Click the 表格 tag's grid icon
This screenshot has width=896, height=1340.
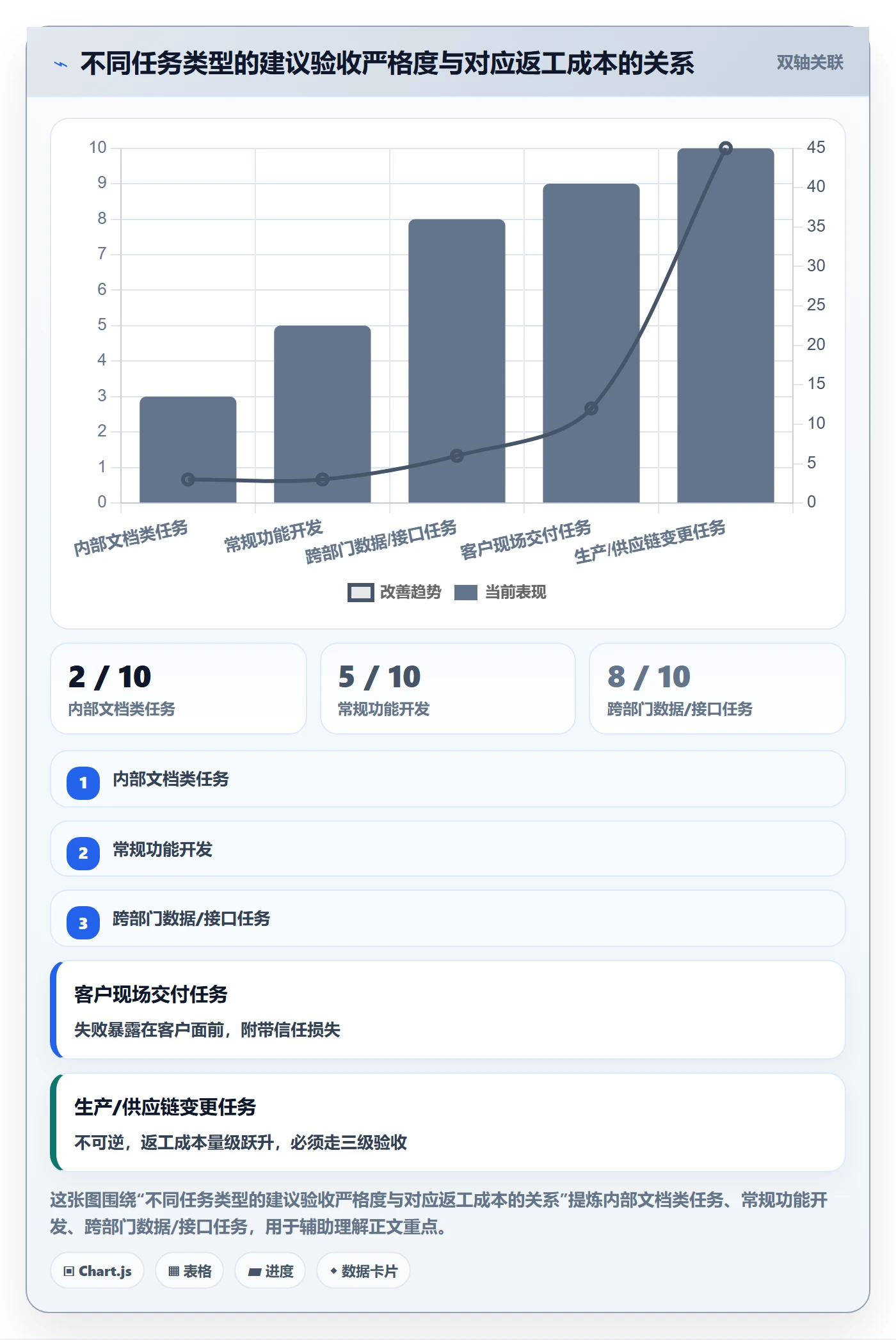[173, 1272]
